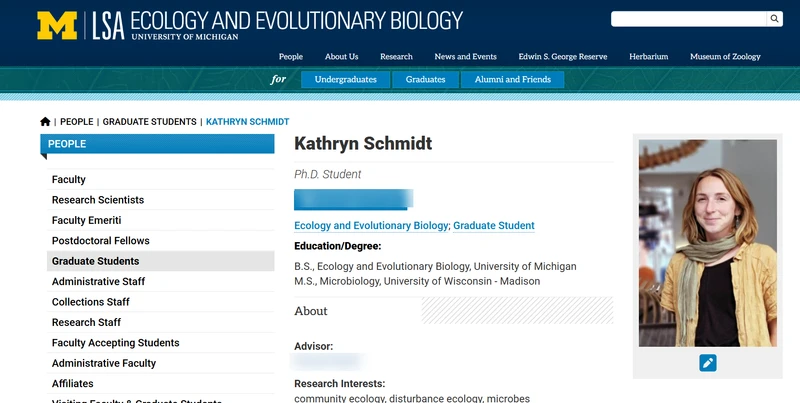Image resolution: width=800 pixels, height=403 pixels.
Task: Select Postdoctoral Fellows in the sidebar
Action: [160, 241]
